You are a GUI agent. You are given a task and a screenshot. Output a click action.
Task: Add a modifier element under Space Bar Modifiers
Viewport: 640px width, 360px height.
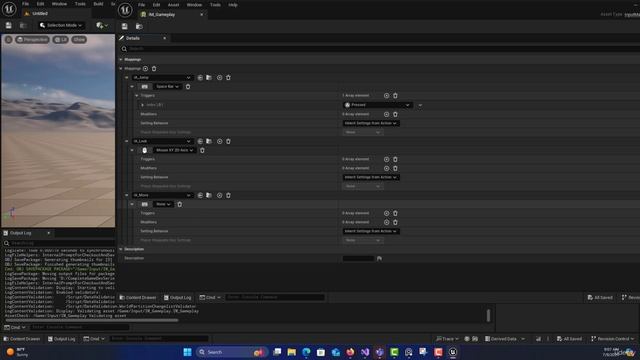386,114
